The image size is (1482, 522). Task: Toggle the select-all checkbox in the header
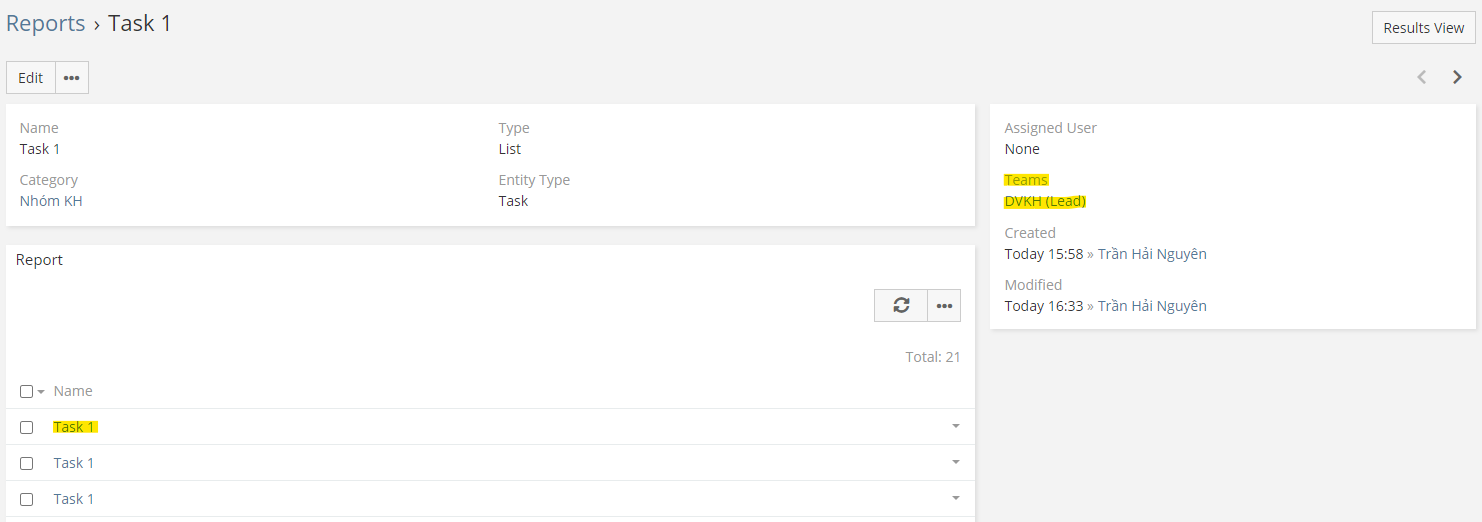click(27, 391)
